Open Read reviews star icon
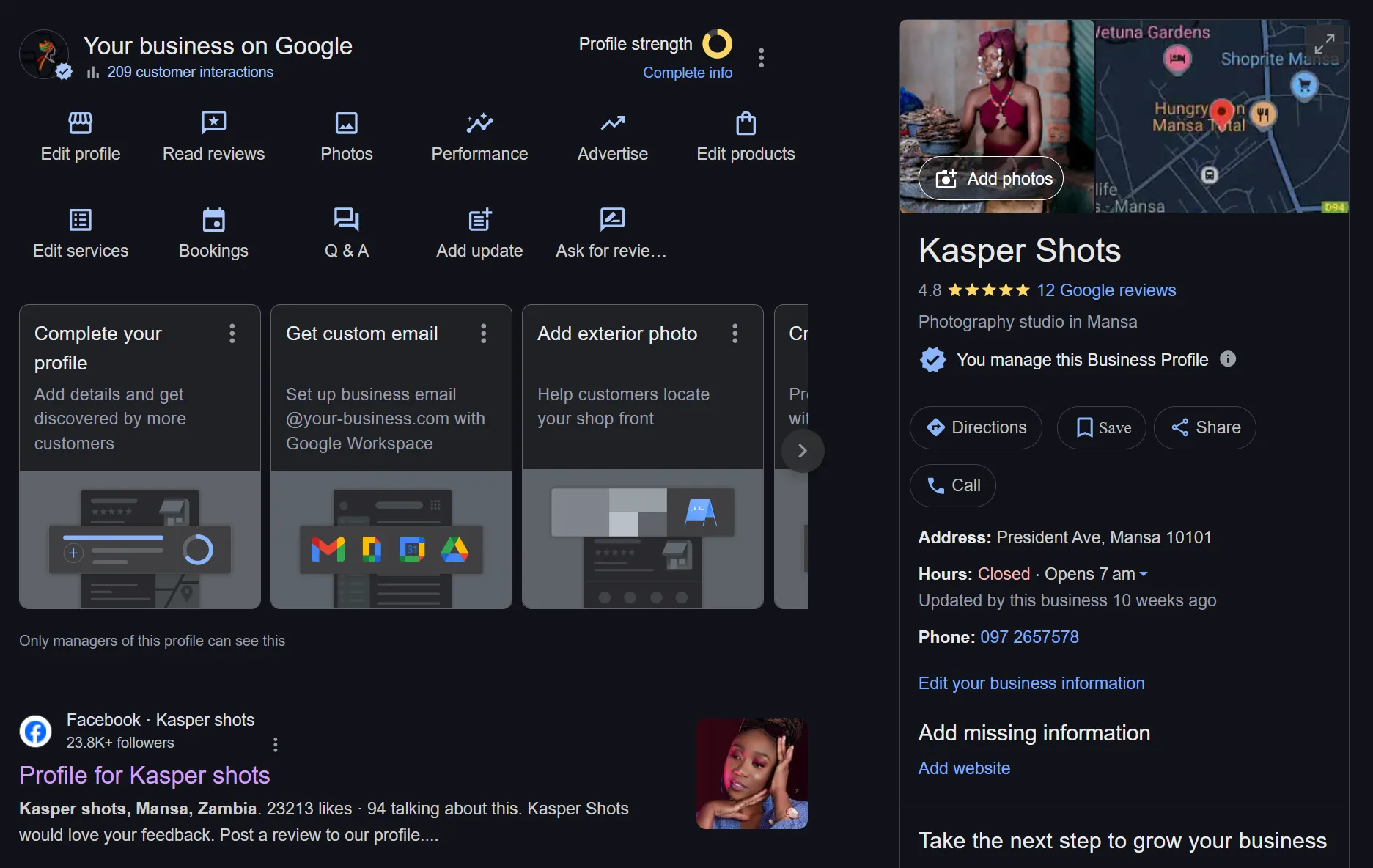The height and width of the screenshot is (868, 1373). pyautogui.click(x=213, y=122)
